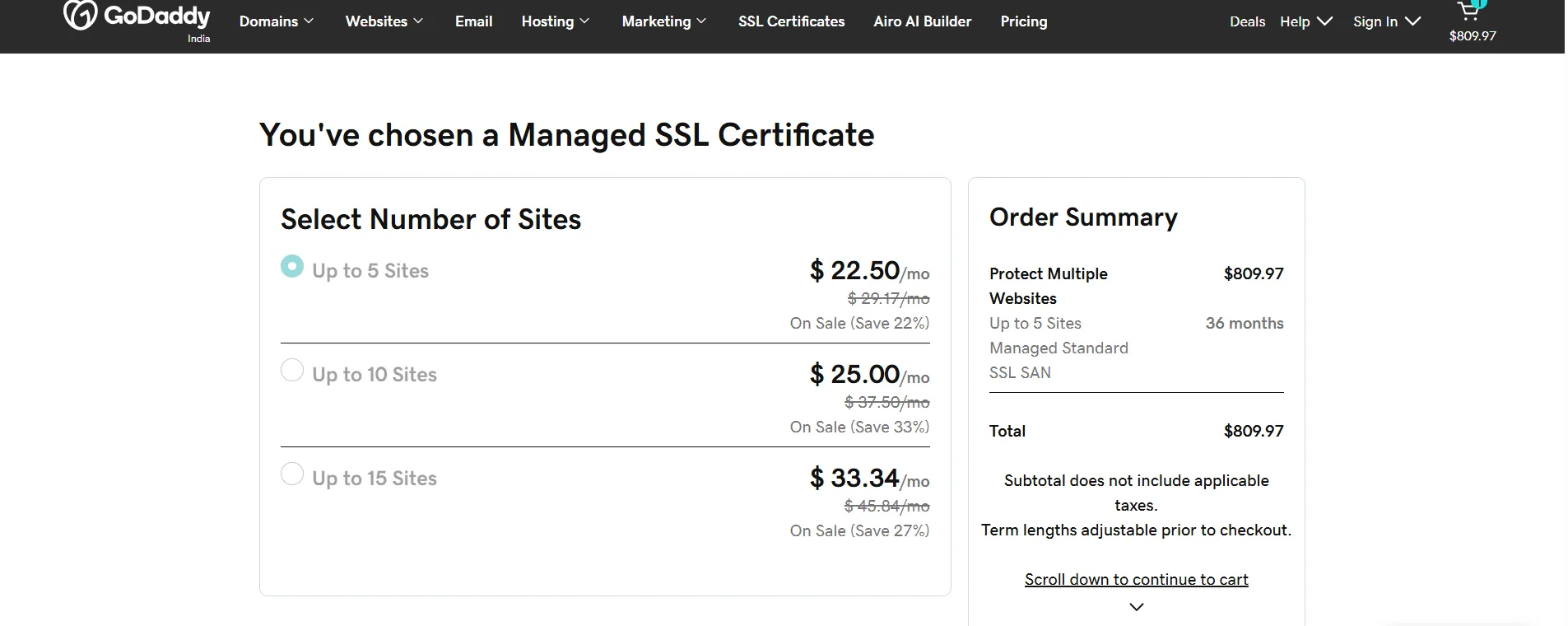The height and width of the screenshot is (626, 1568).
Task: Choose the Up to 10 Sites radio button
Action: coord(292,370)
